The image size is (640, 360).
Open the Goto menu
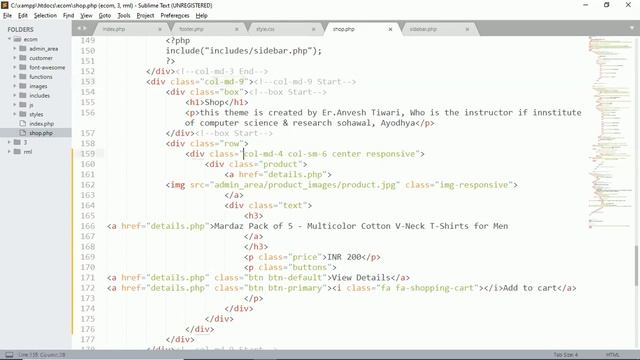coord(104,16)
